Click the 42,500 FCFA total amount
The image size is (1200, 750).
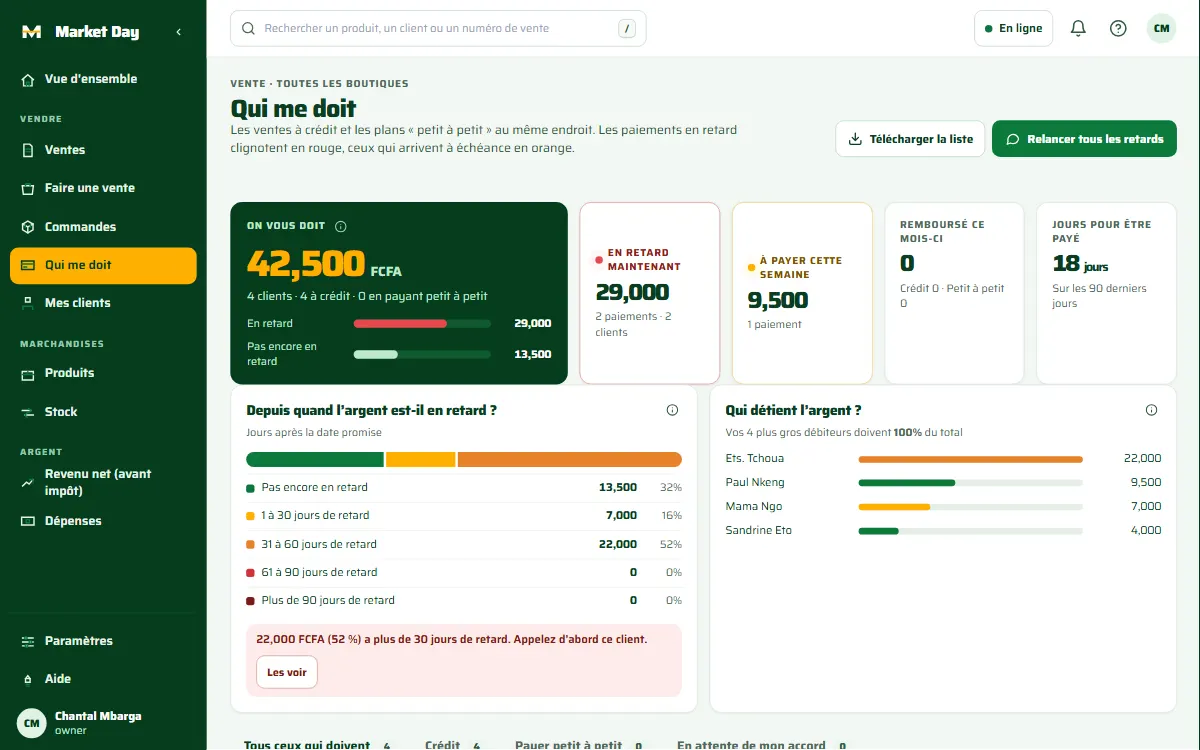(324, 264)
